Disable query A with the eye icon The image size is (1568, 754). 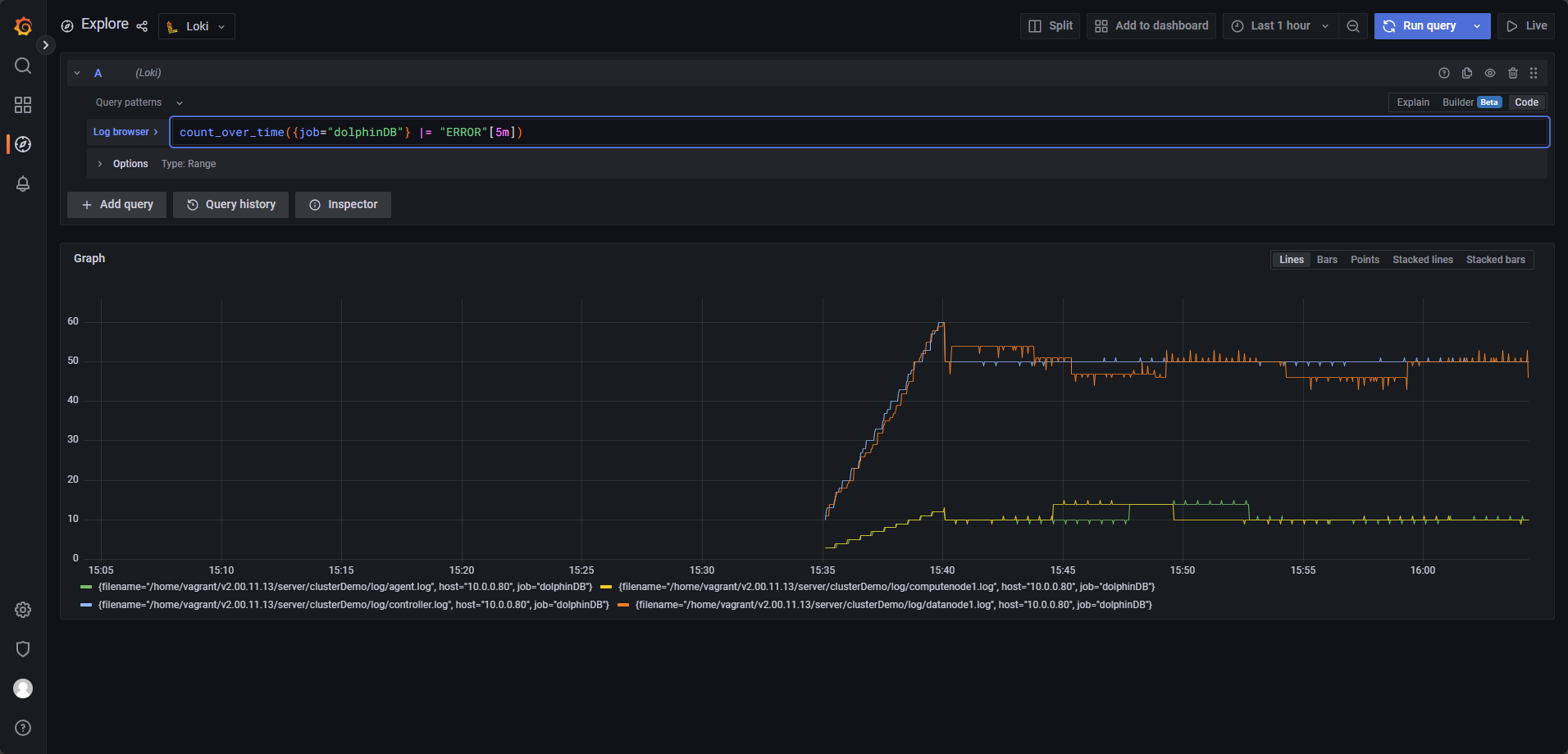click(1489, 73)
